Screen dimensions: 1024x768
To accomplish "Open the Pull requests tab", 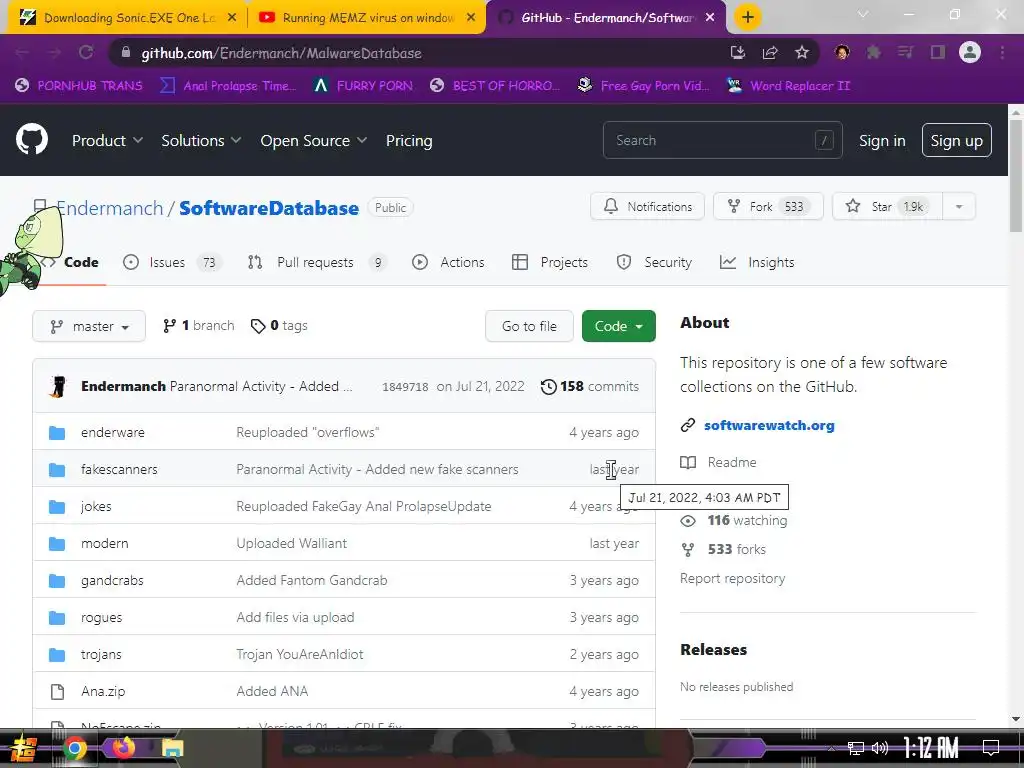I will pos(317,263).
